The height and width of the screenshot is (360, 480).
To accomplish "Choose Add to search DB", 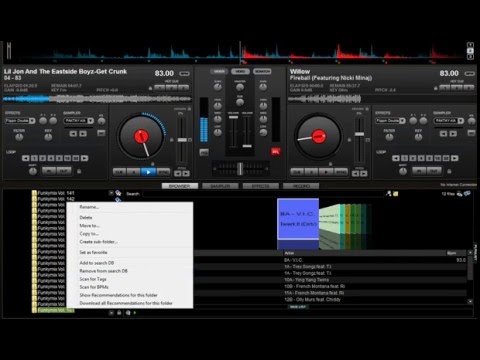I will tap(97, 263).
